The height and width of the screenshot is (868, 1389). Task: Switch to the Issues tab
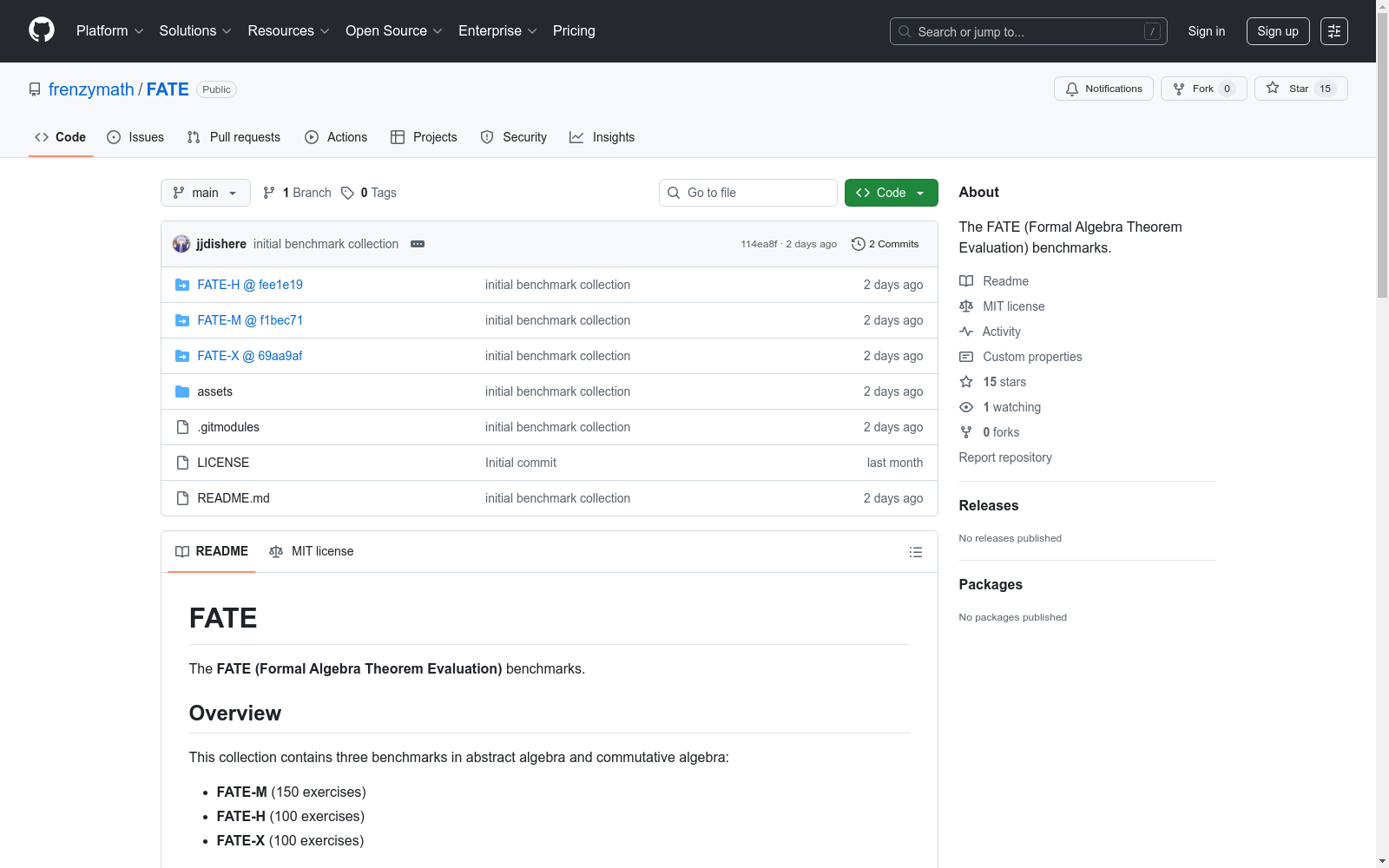coord(135,137)
